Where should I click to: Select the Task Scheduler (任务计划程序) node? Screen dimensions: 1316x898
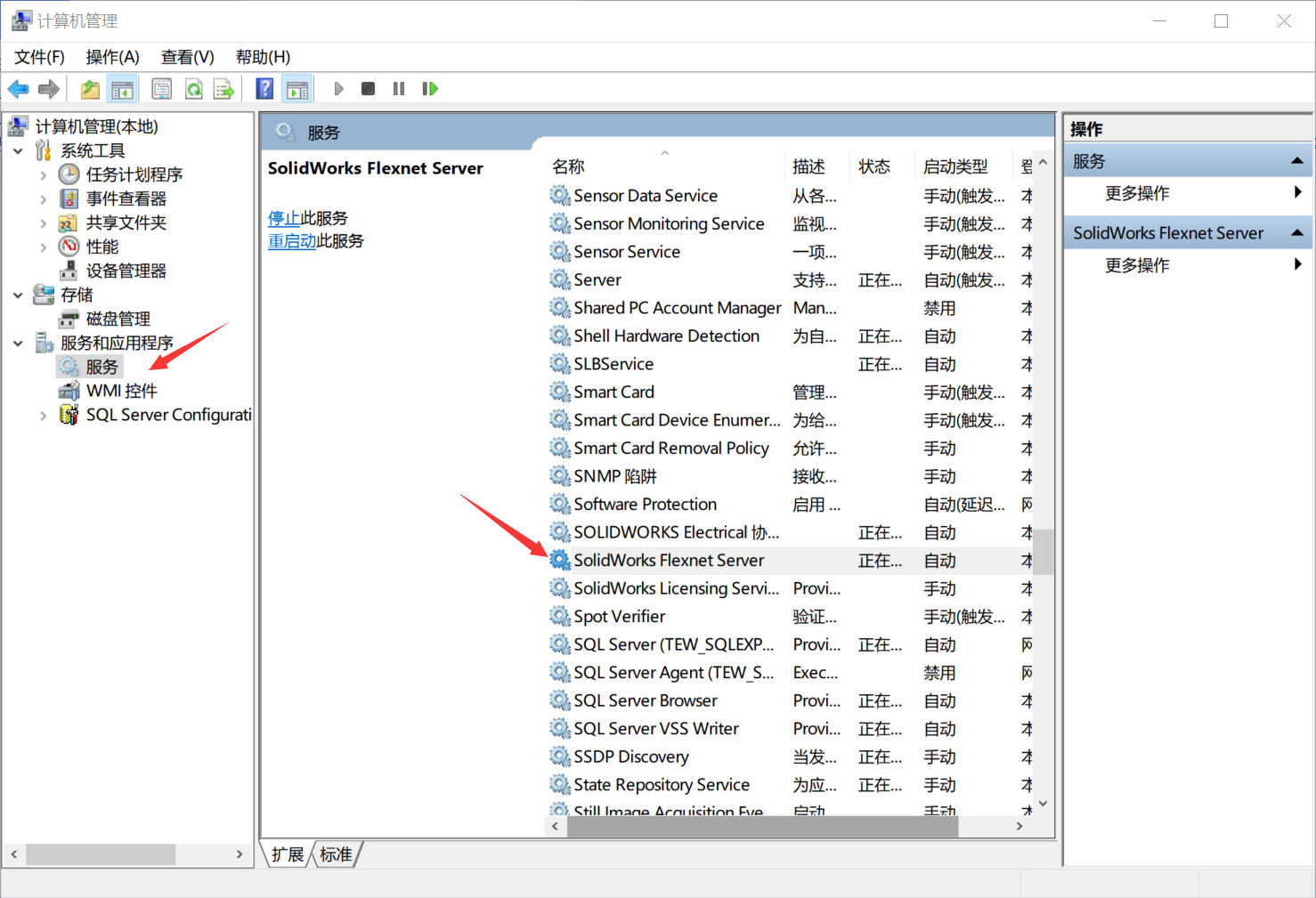[x=134, y=174]
